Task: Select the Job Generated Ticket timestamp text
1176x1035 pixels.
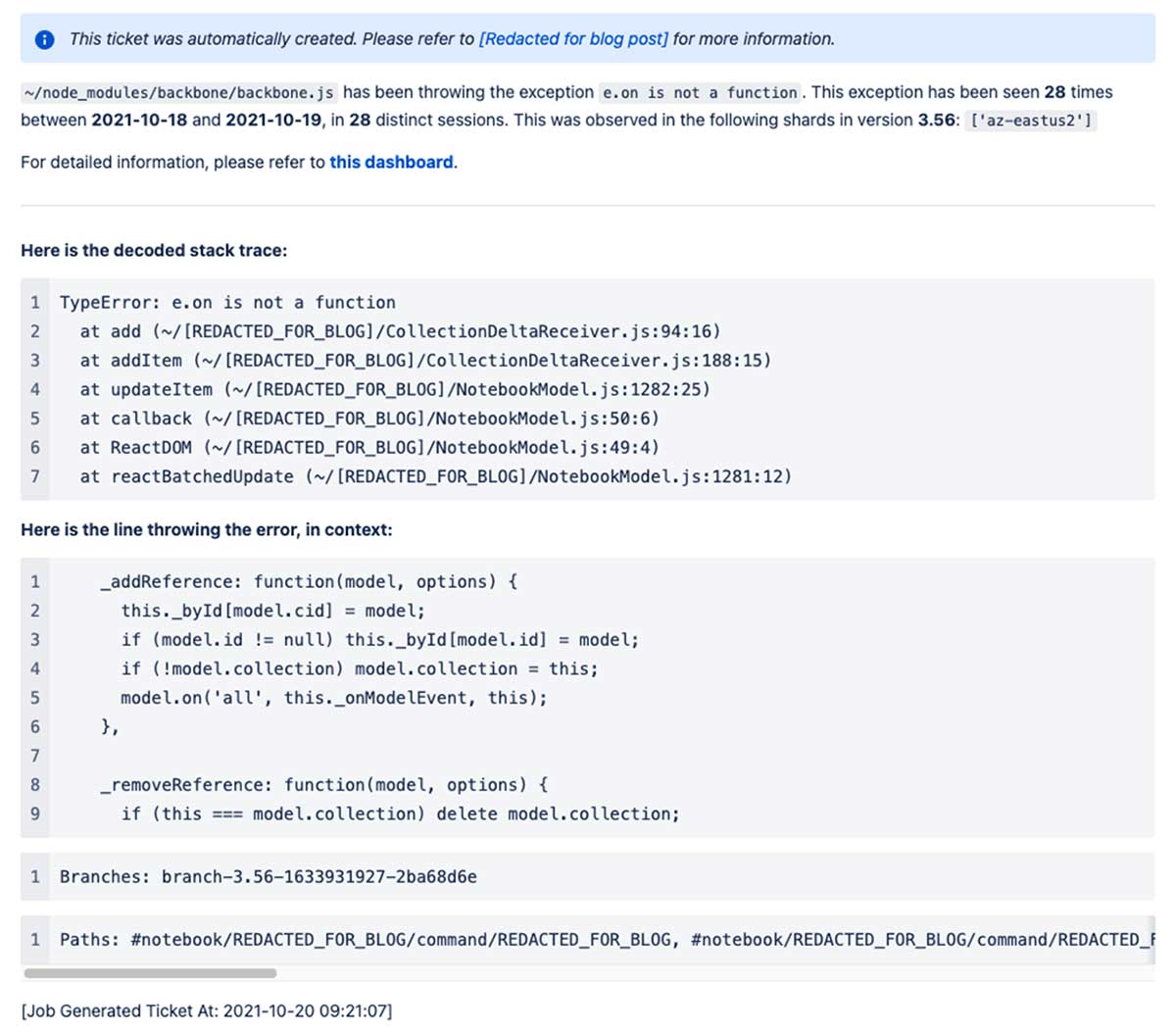Action: tap(206, 1010)
